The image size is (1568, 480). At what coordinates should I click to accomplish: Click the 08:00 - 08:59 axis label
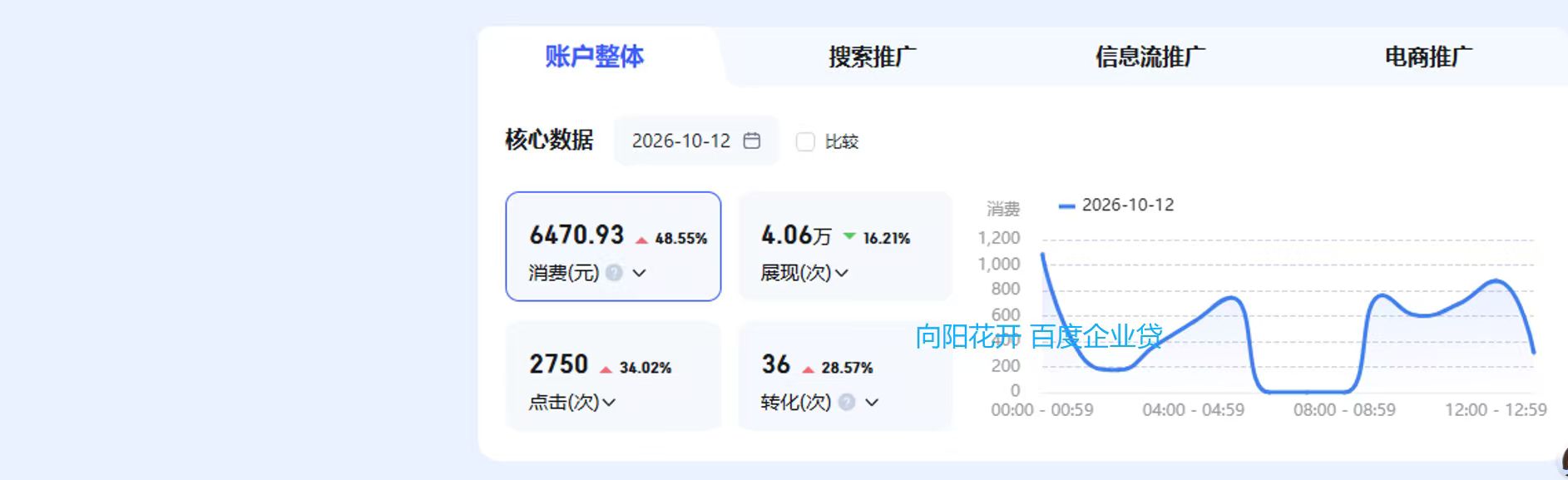click(x=1344, y=409)
